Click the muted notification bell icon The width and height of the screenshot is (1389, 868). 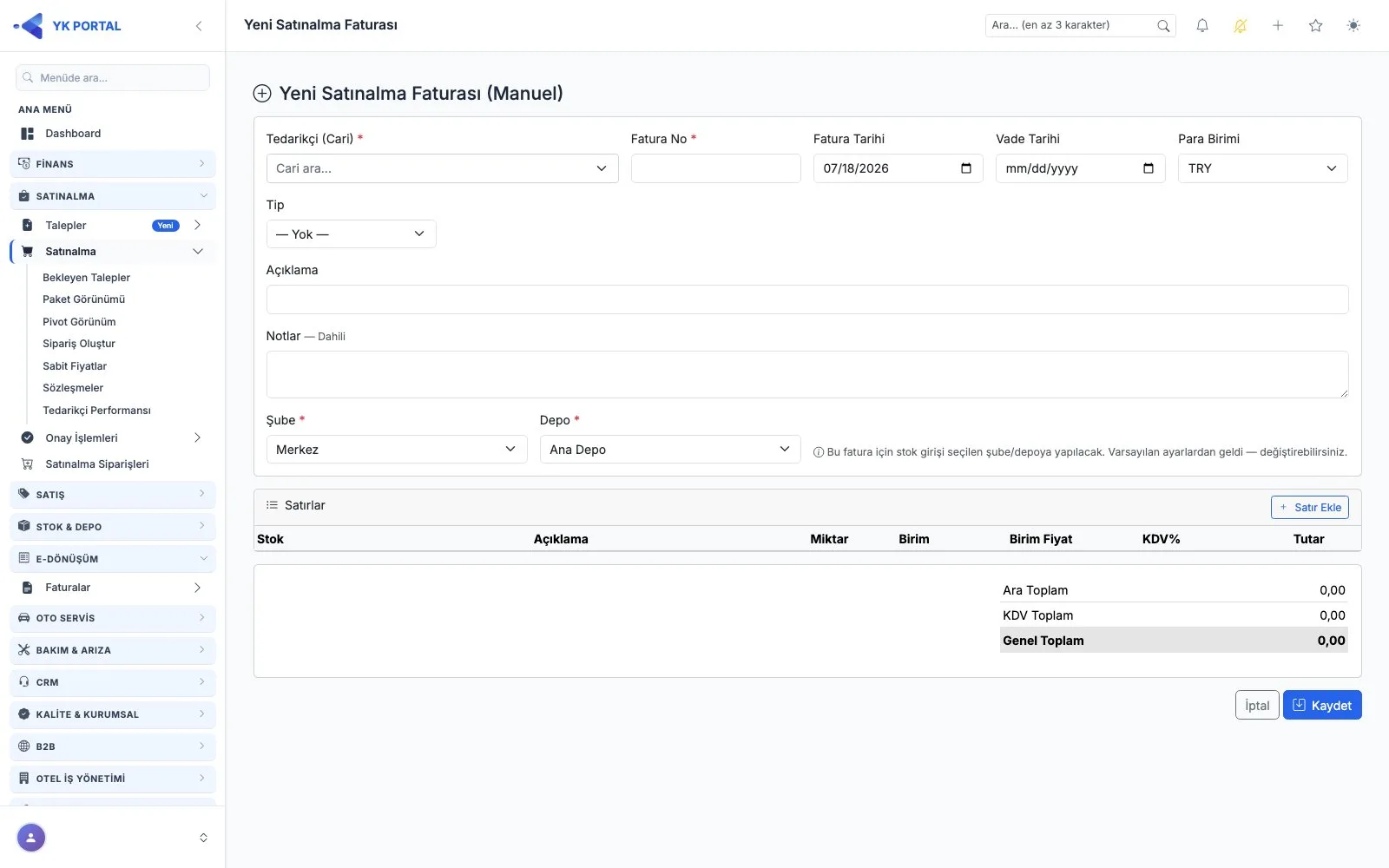click(x=1240, y=26)
